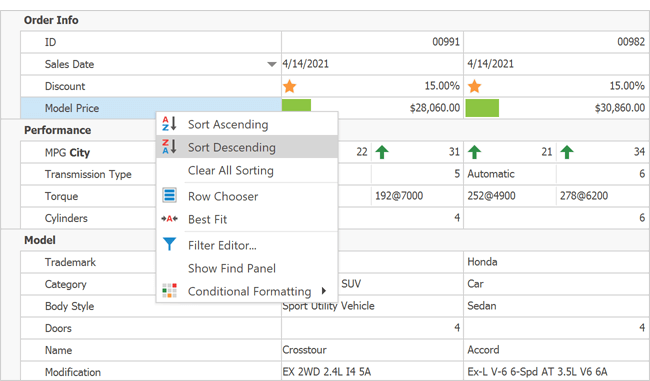650x381 pixels.
Task: Open Row Chooser from the context menu
Action: (x=247, y=196)
